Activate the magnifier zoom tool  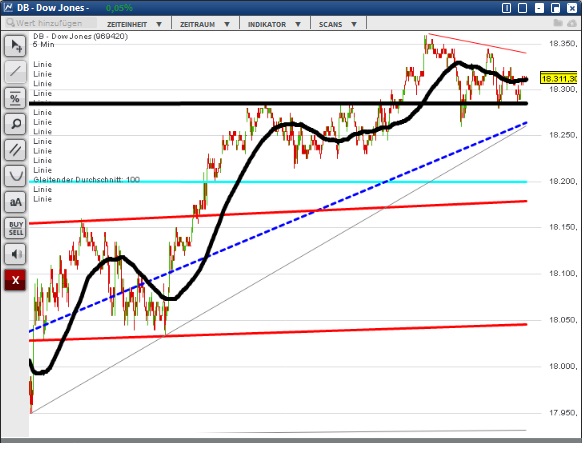click(x=15, y=123)
